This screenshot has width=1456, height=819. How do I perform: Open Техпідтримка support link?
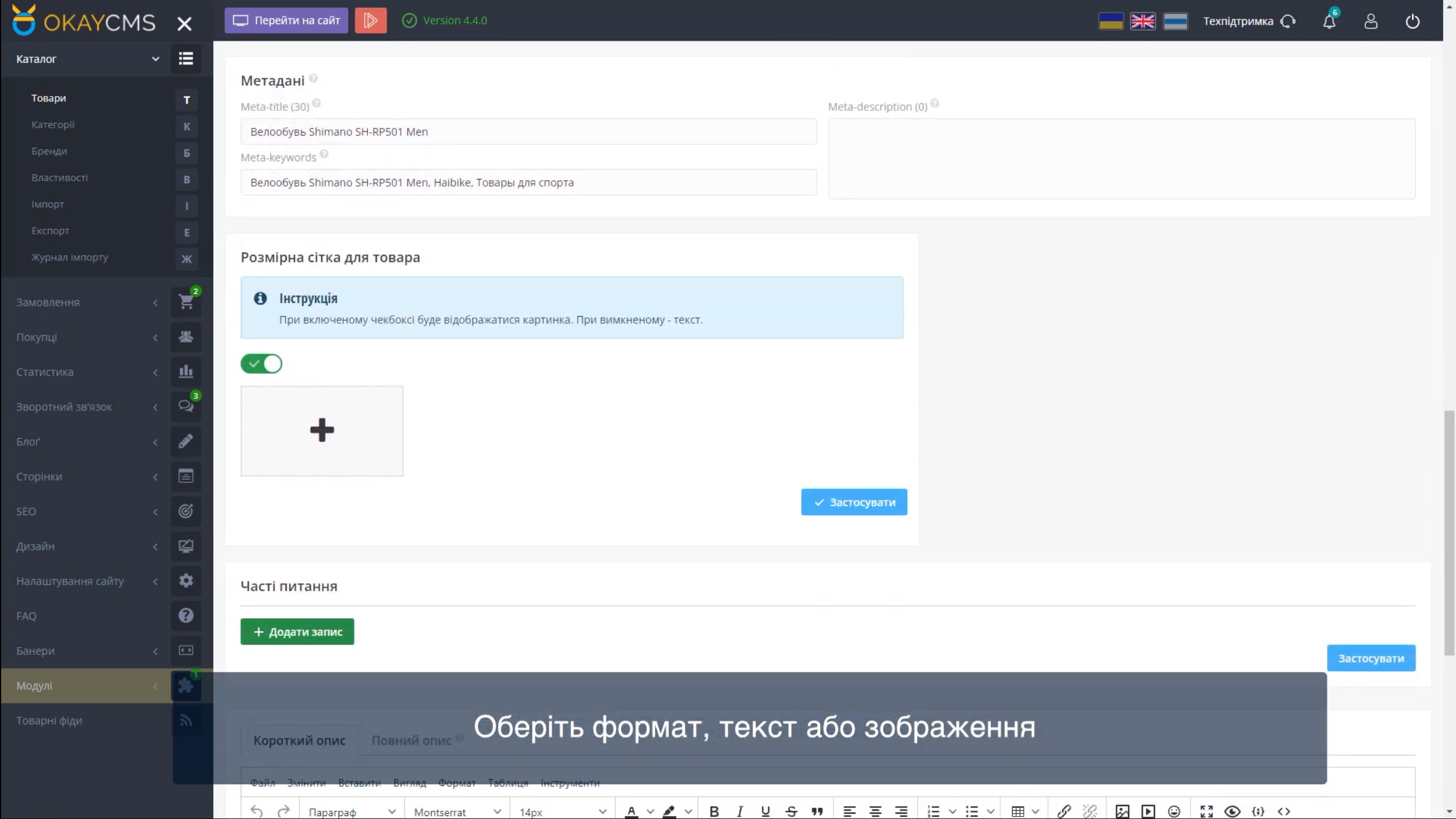1249,21
